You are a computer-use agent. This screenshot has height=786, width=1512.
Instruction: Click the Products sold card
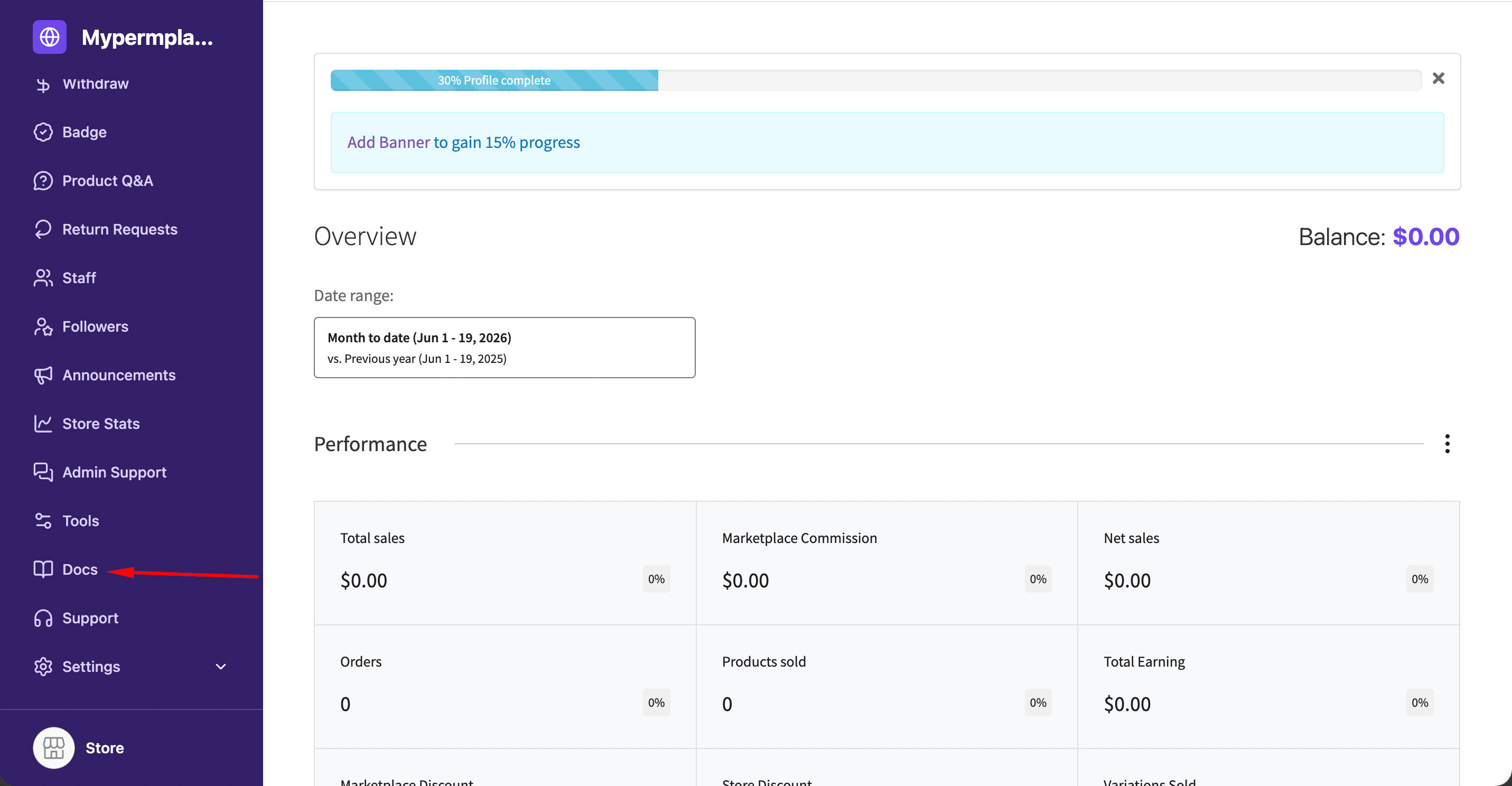tap(886, 686)
